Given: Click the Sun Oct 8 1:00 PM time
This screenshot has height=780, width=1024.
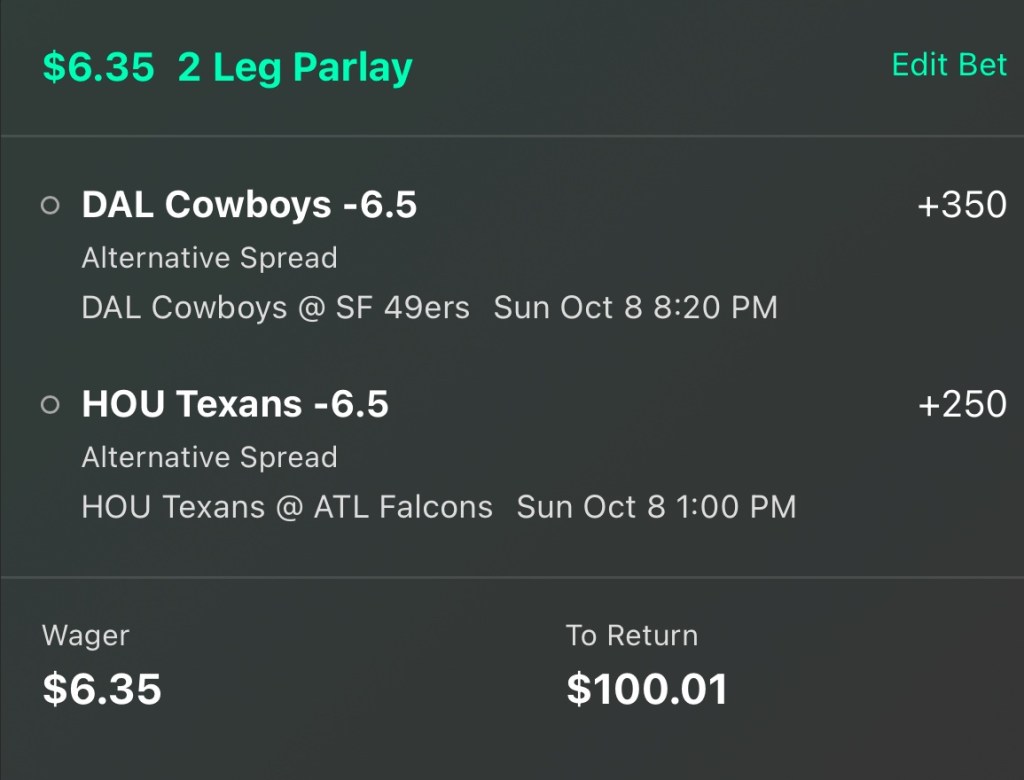Looking at the screenshot, I should (x=656, y=507).
